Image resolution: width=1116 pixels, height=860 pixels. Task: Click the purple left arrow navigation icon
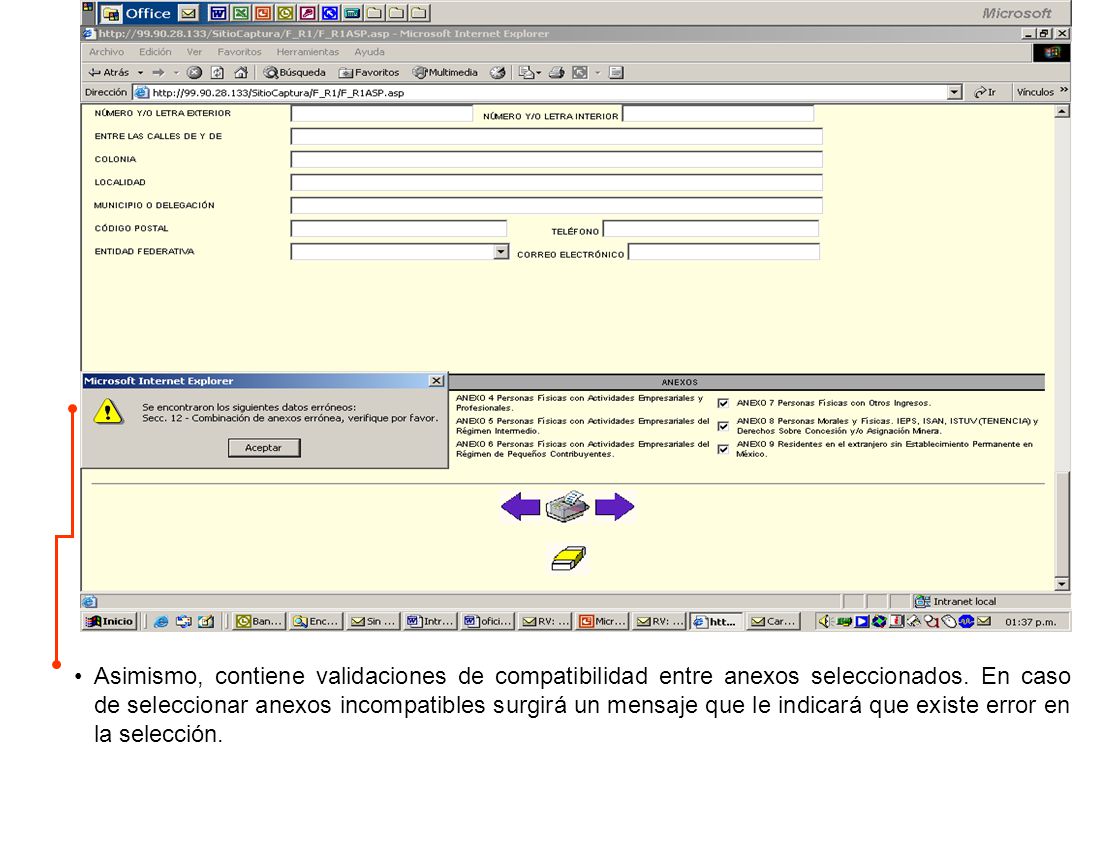coord(520,507)
